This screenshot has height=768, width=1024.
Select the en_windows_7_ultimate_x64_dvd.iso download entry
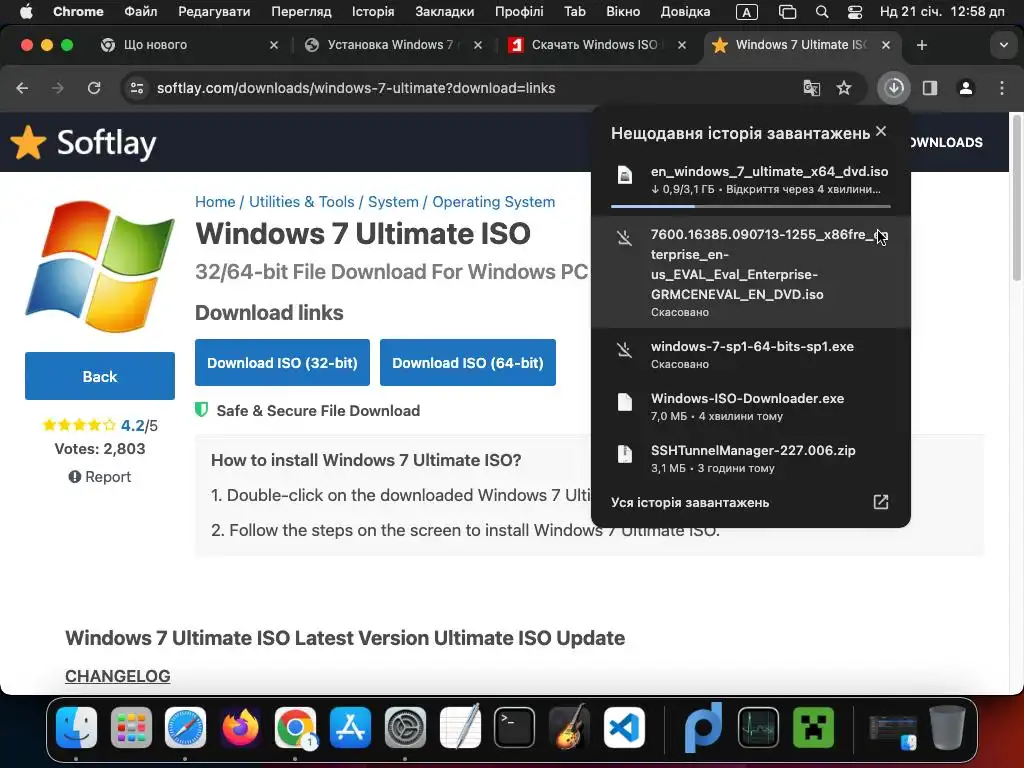[x=750, y=180]
